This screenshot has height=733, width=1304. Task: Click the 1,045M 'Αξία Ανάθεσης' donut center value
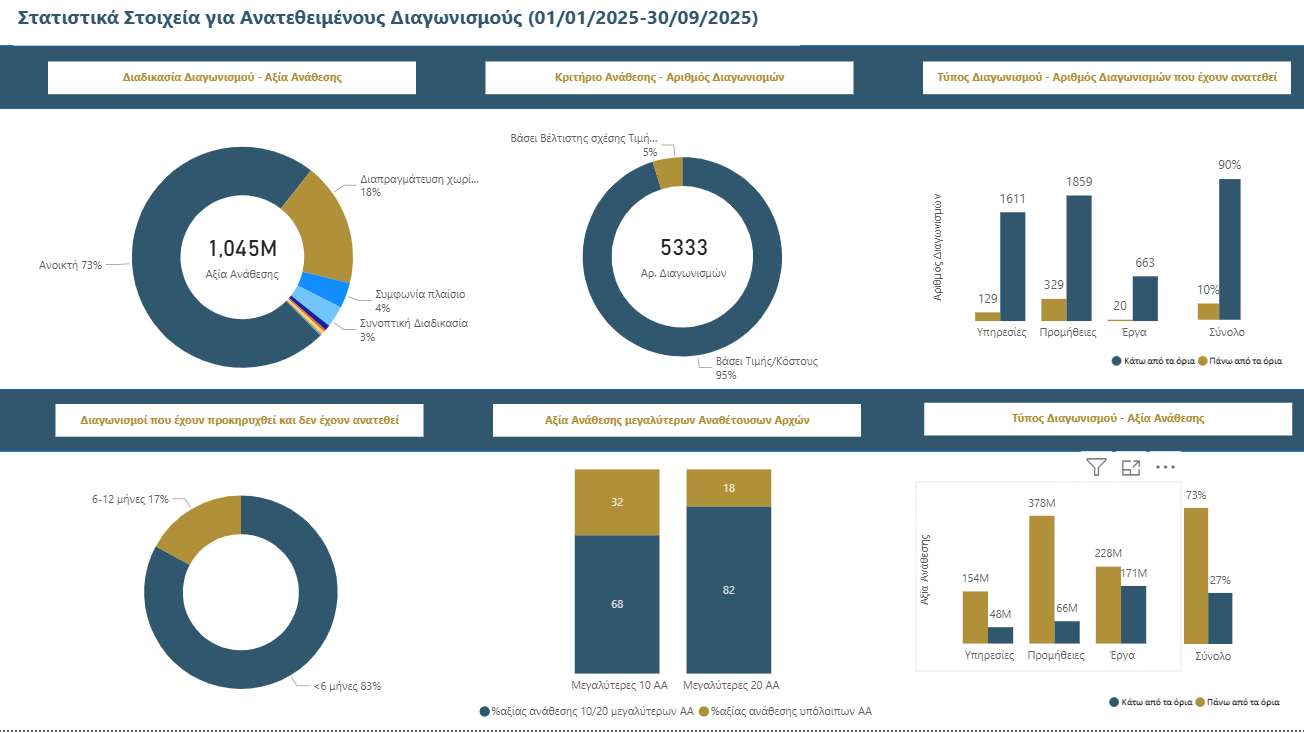pos(242,249)
